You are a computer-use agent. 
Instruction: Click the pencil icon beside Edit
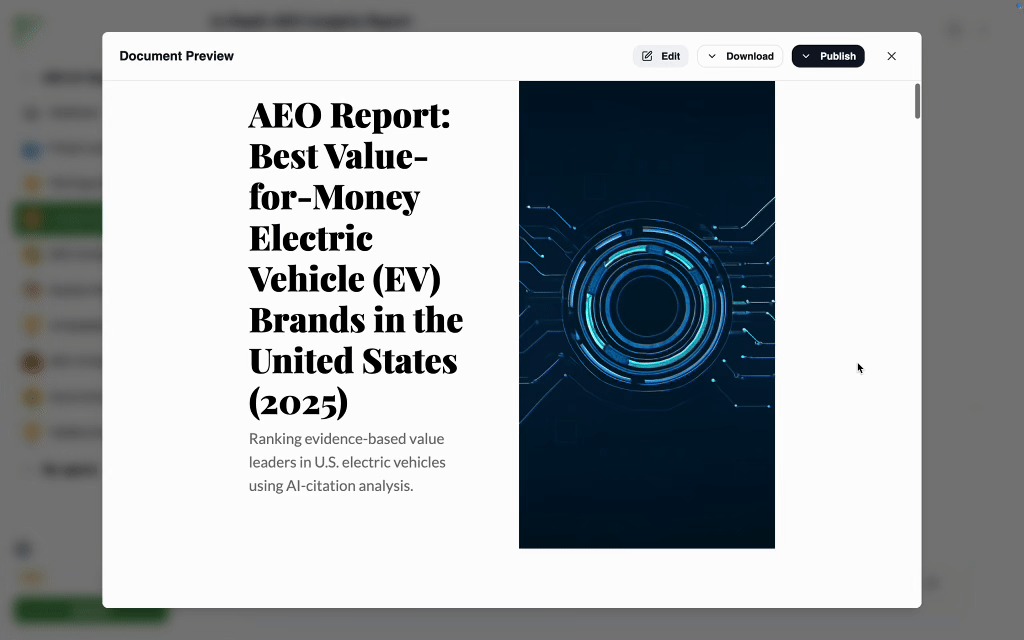pyautogui.click(x=647, y=56)
